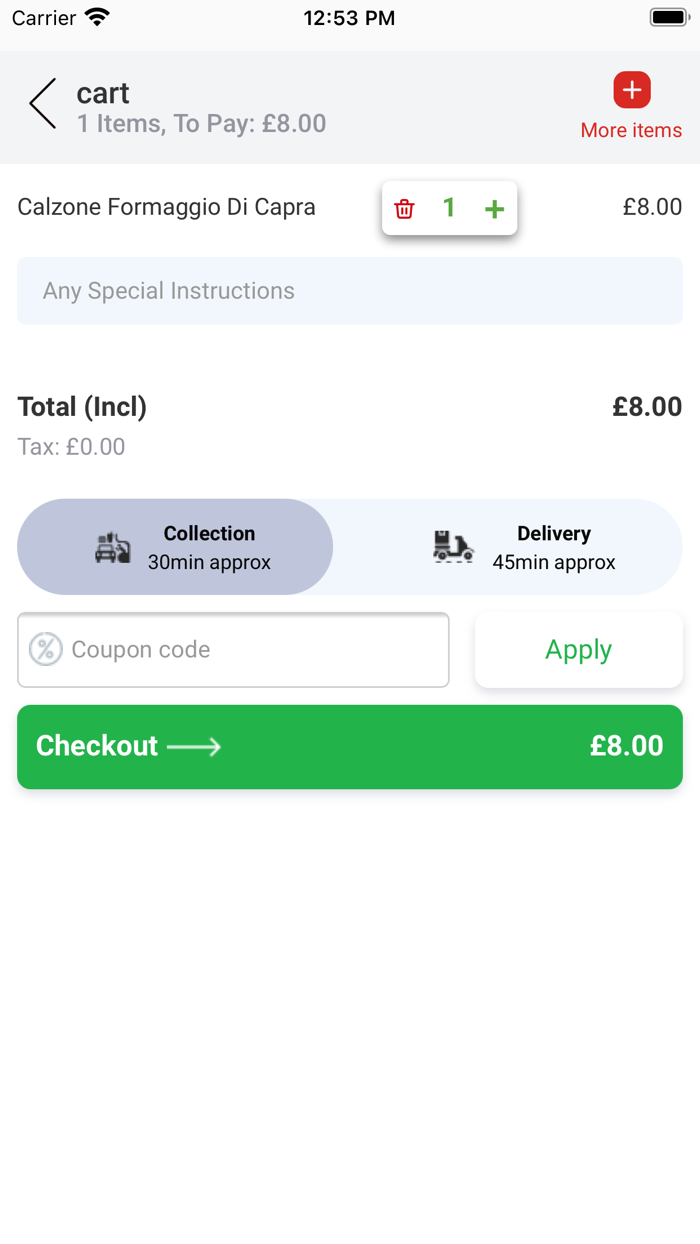This screenshot has width=700, height=1244.
Task: Focus the Coupon code field
Action: point(250,650)
